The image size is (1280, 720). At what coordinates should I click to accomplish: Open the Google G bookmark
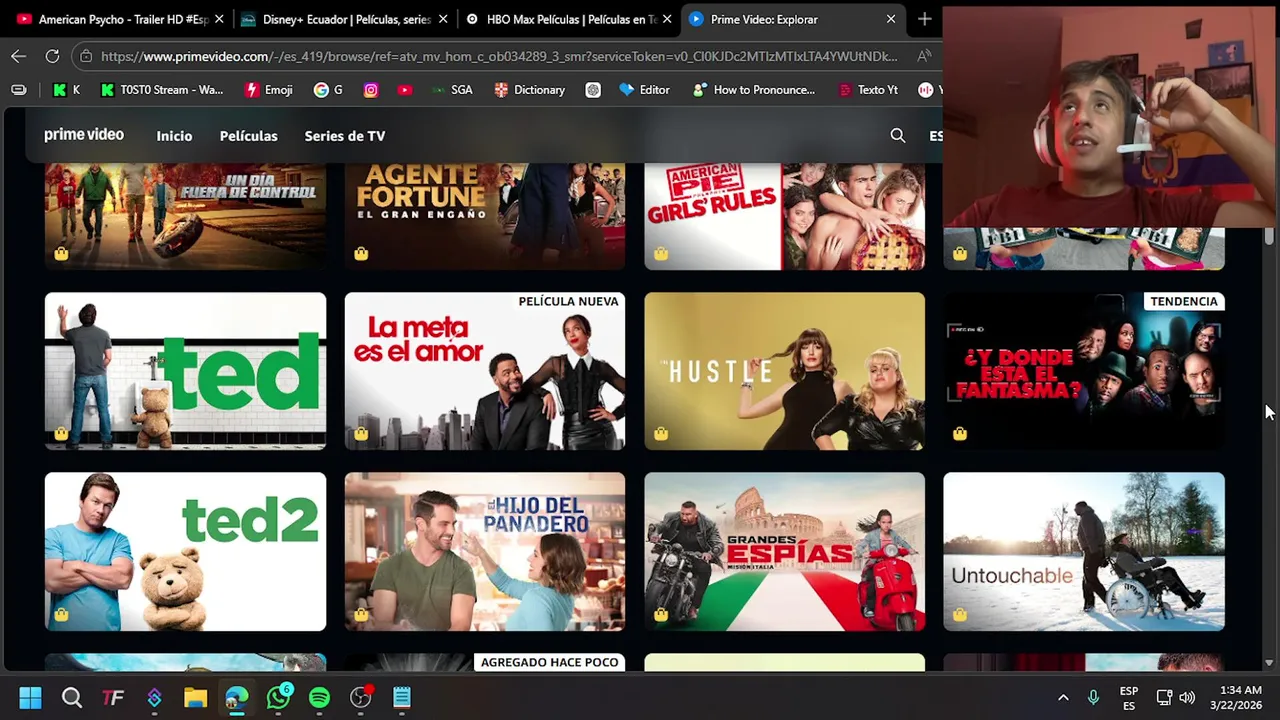[x=328, y=89]
